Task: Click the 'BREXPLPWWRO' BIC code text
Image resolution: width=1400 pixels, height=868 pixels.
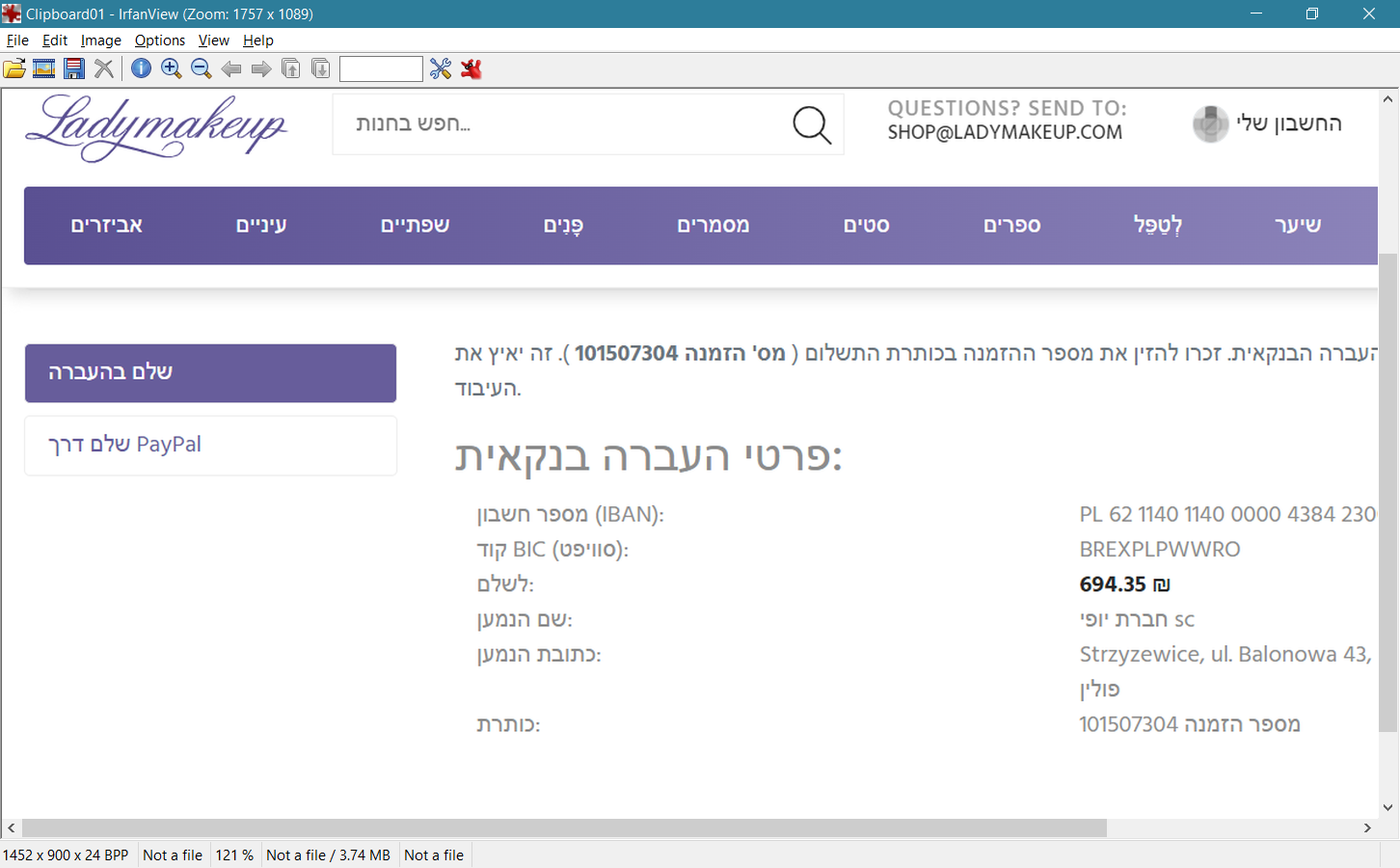Action: [x=1160, y=550]
